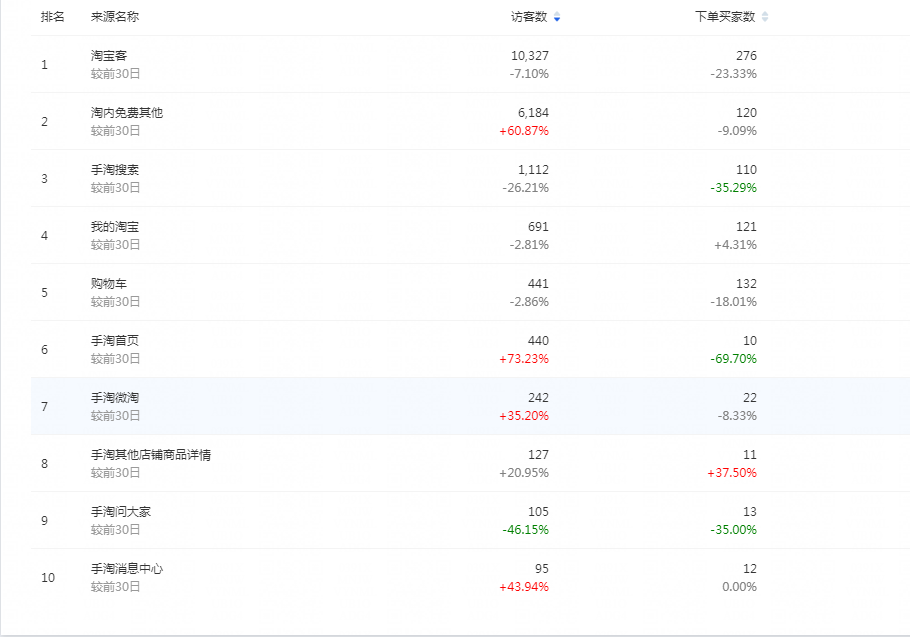Click 较前30日 under 手淘消息中心
Viewport: 910px width, 637px height.
115,587
